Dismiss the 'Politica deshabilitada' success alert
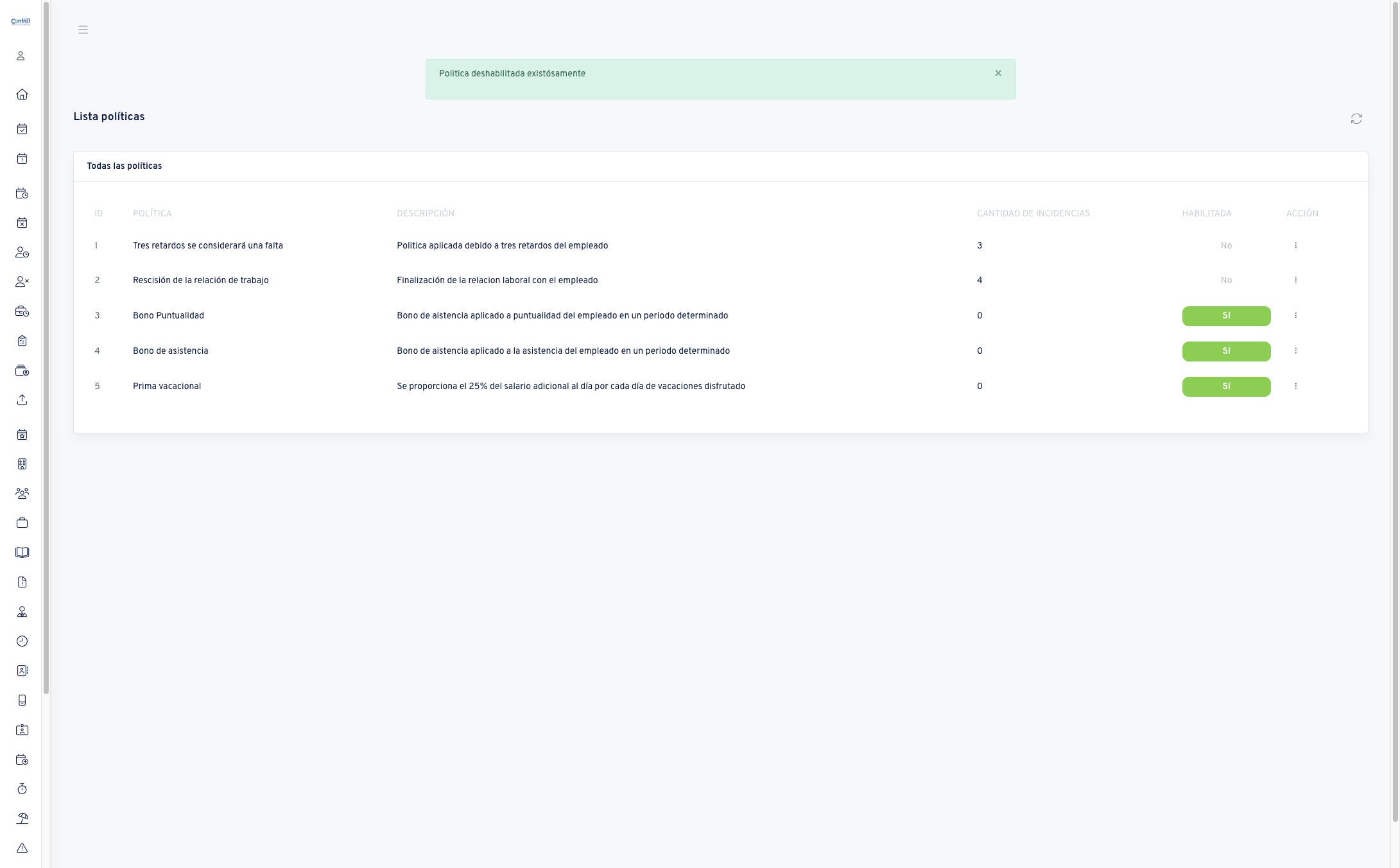The height and width of the screenshot is (868, 1400). tap(998, 73)
